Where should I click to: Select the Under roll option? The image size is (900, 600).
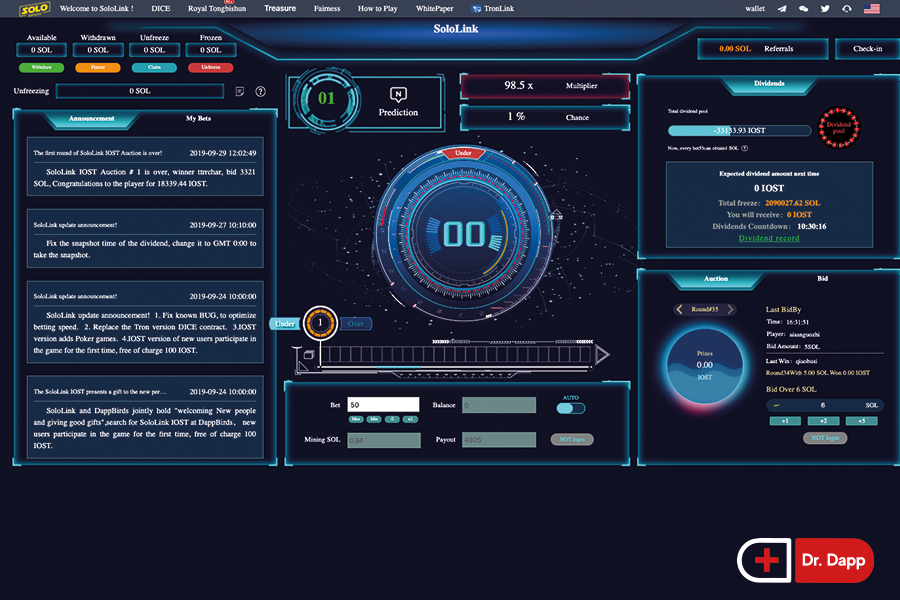[285, 324]
